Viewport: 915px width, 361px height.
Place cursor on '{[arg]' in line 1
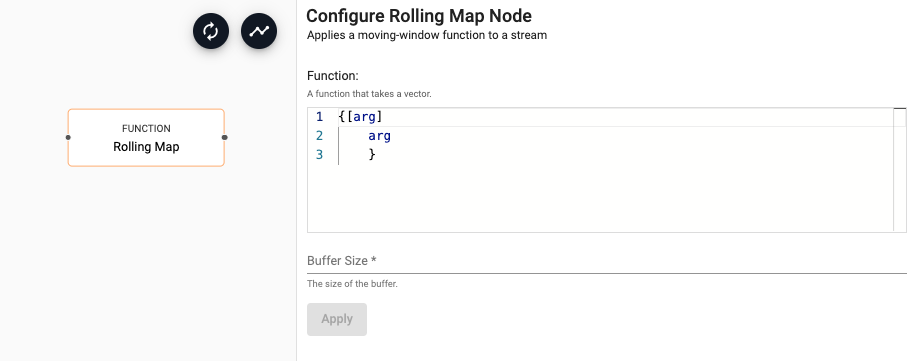pyautogui.click(x=360, y=117)
